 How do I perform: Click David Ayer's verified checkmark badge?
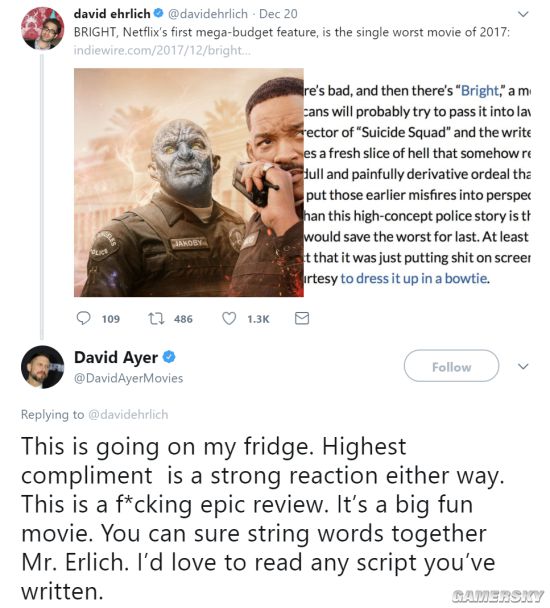169,357
